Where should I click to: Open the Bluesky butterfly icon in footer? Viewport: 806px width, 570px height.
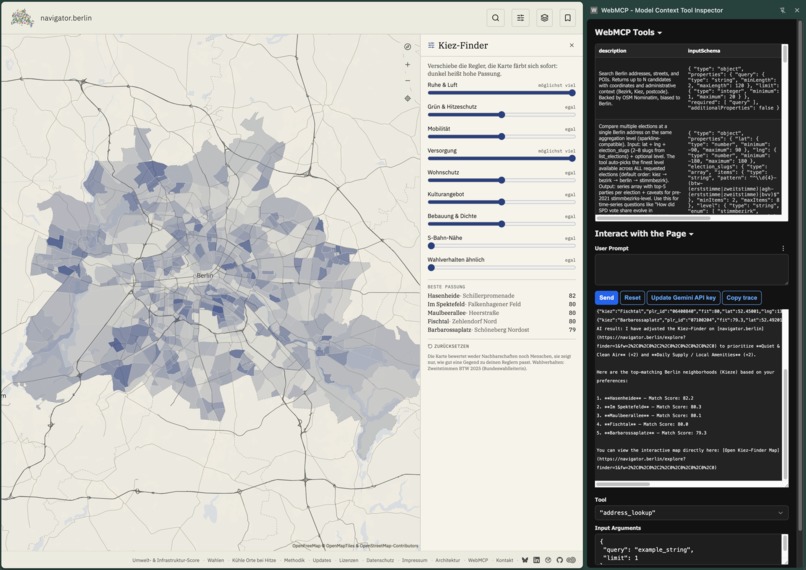(x=525, y=560)
